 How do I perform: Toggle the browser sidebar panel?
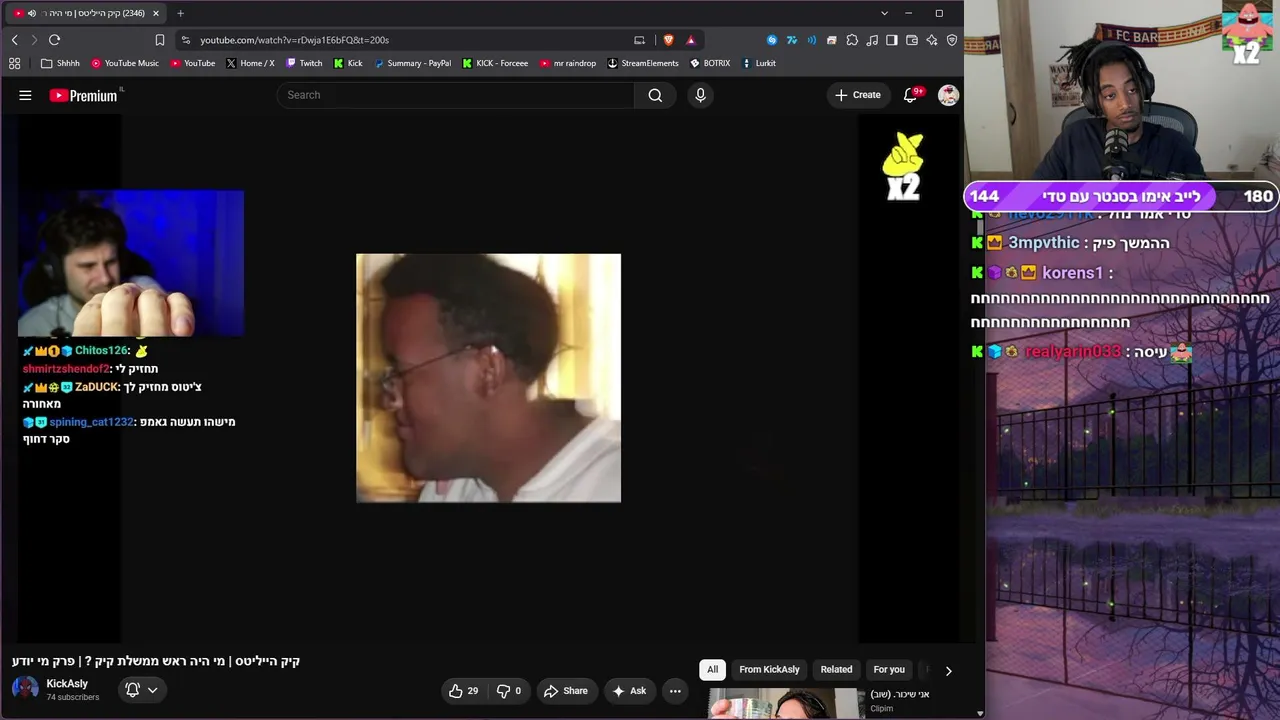click(x=892, y=40)
